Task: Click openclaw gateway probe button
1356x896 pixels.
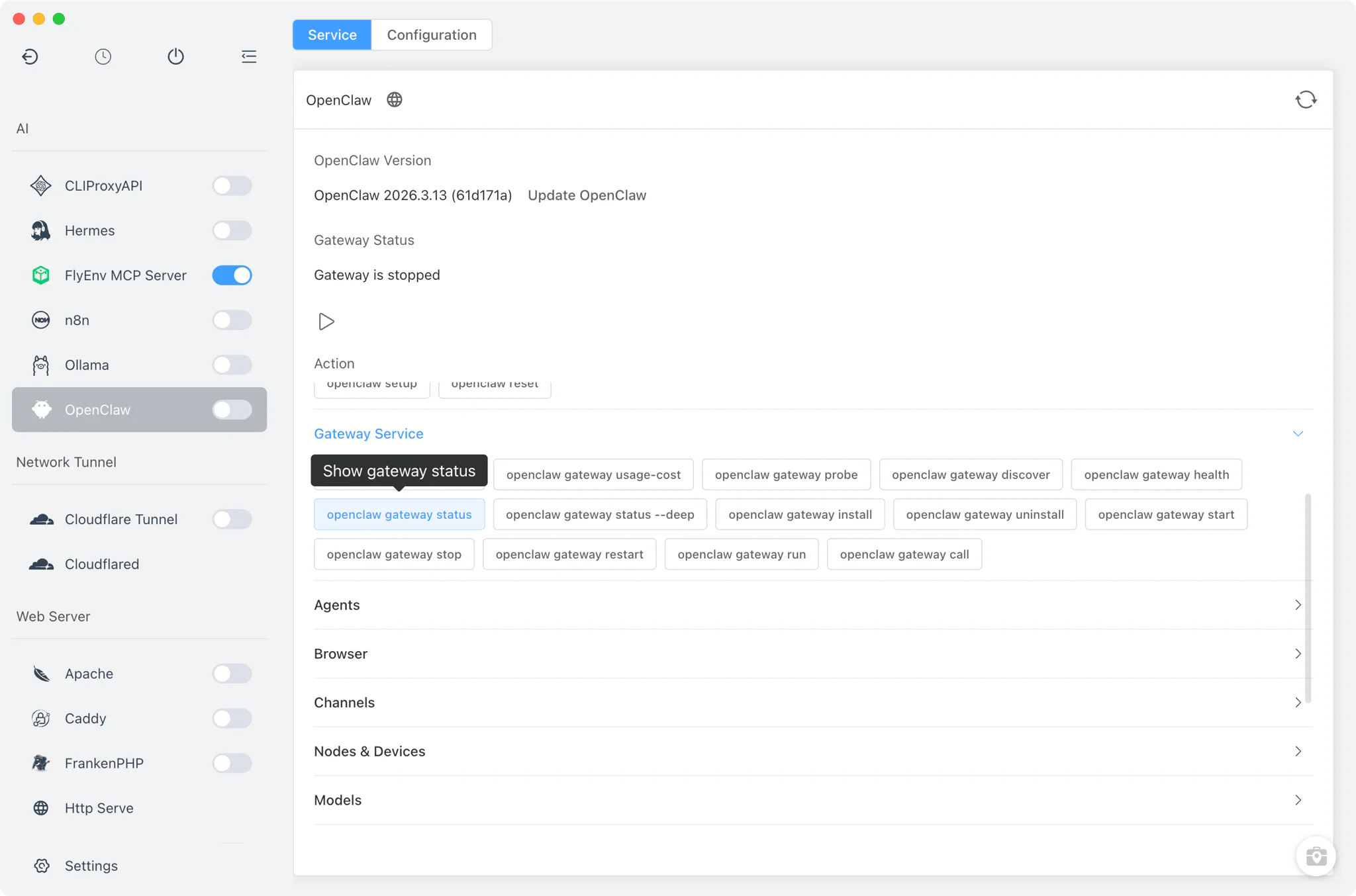Action: 786,474
